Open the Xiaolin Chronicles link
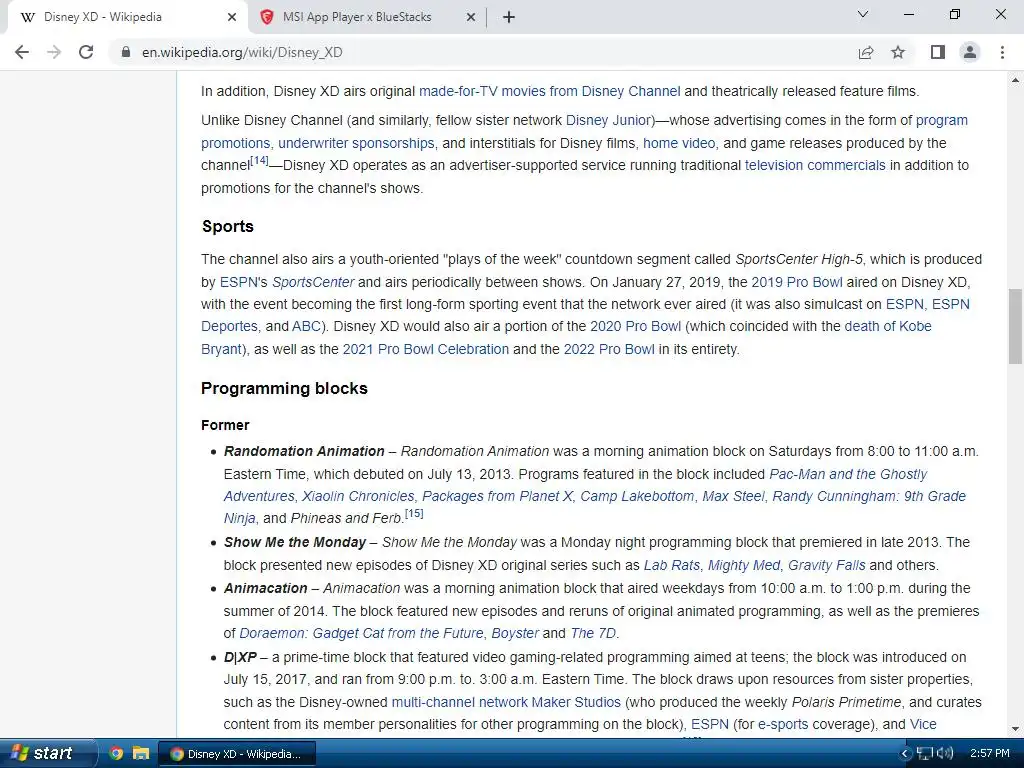1024x768 pixels. click(358, 496)
